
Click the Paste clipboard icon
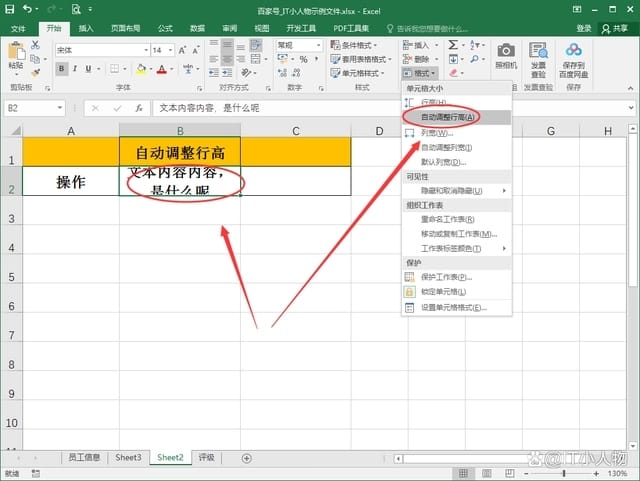pos(16,51)
